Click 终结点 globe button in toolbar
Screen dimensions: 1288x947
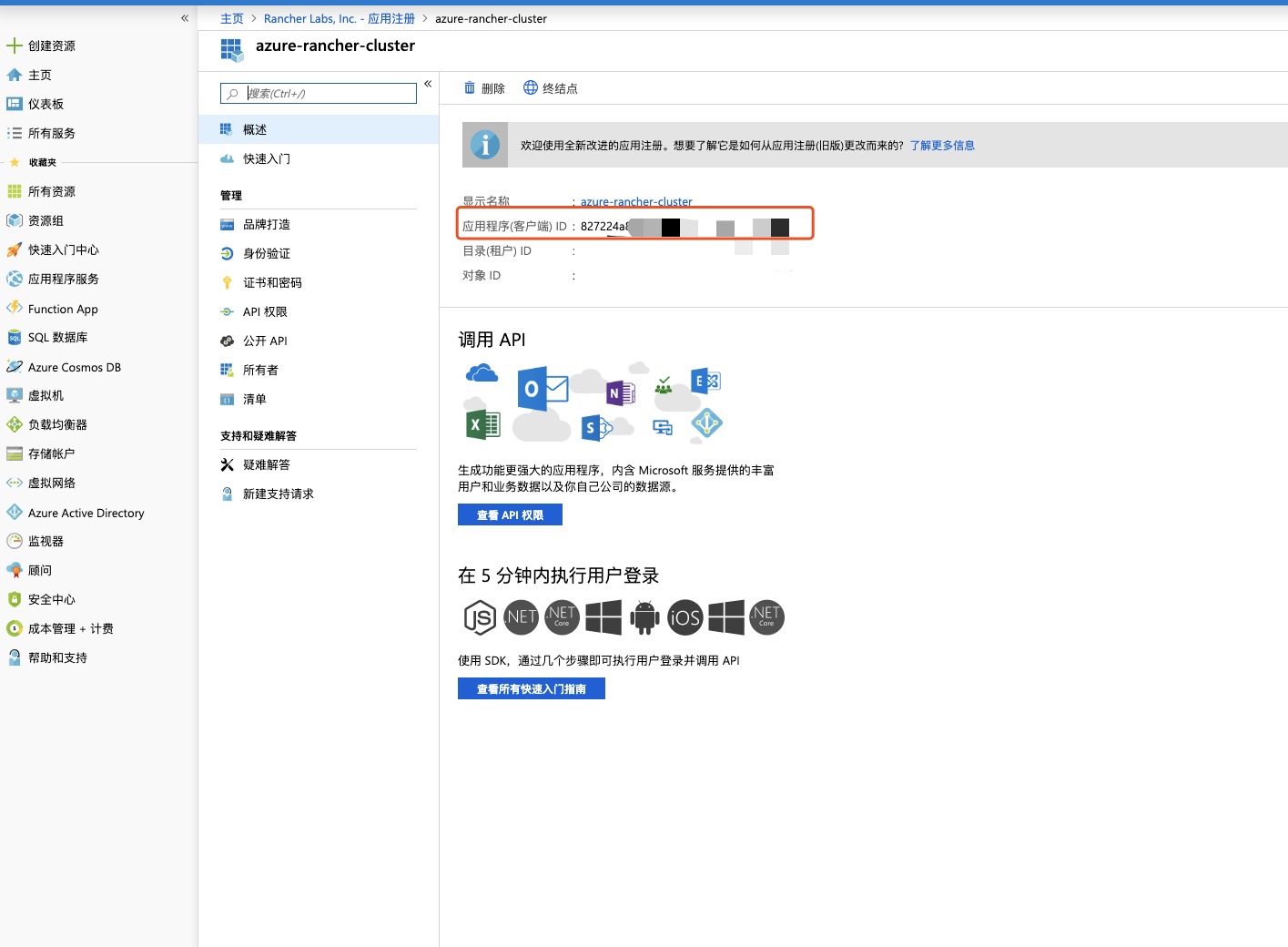[551, 88]
